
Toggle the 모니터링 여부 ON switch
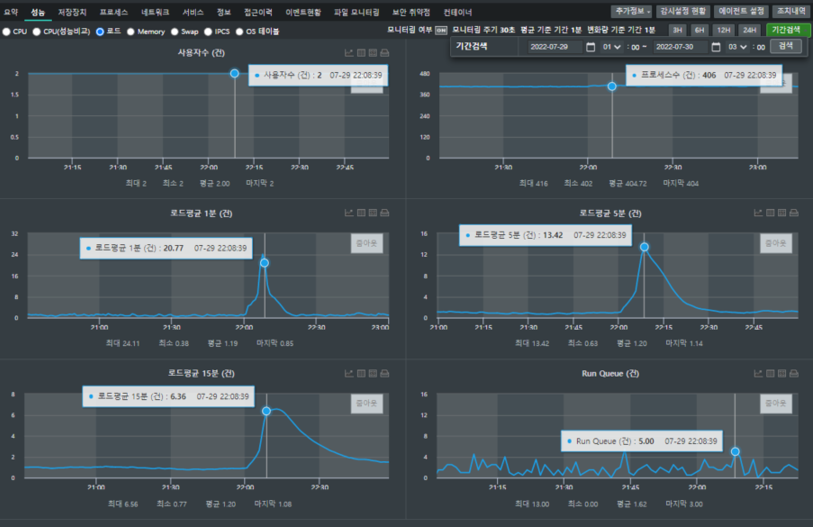(x=441, y=30)
